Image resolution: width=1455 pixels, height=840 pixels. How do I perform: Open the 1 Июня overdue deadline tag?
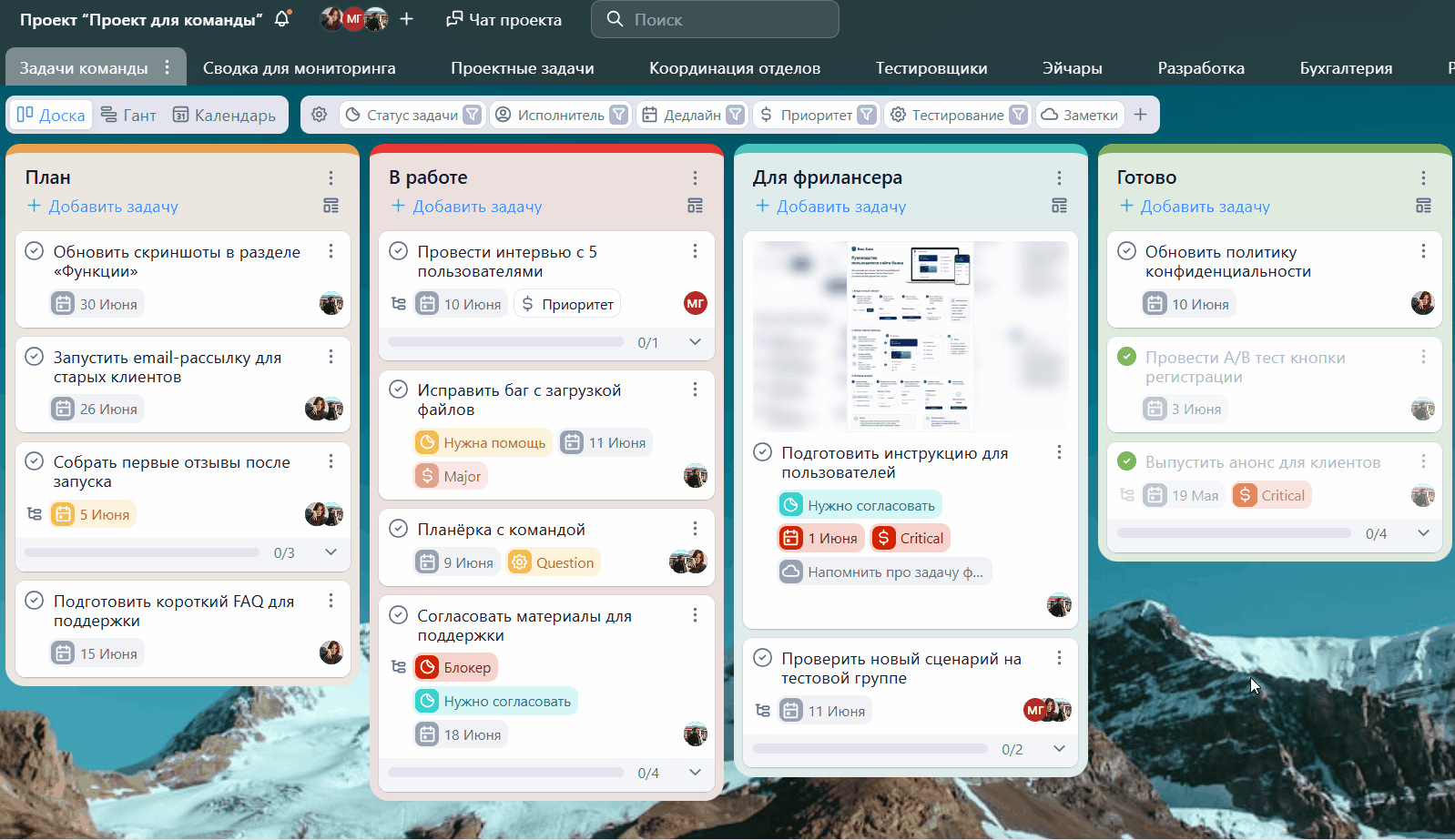(820, 538)
